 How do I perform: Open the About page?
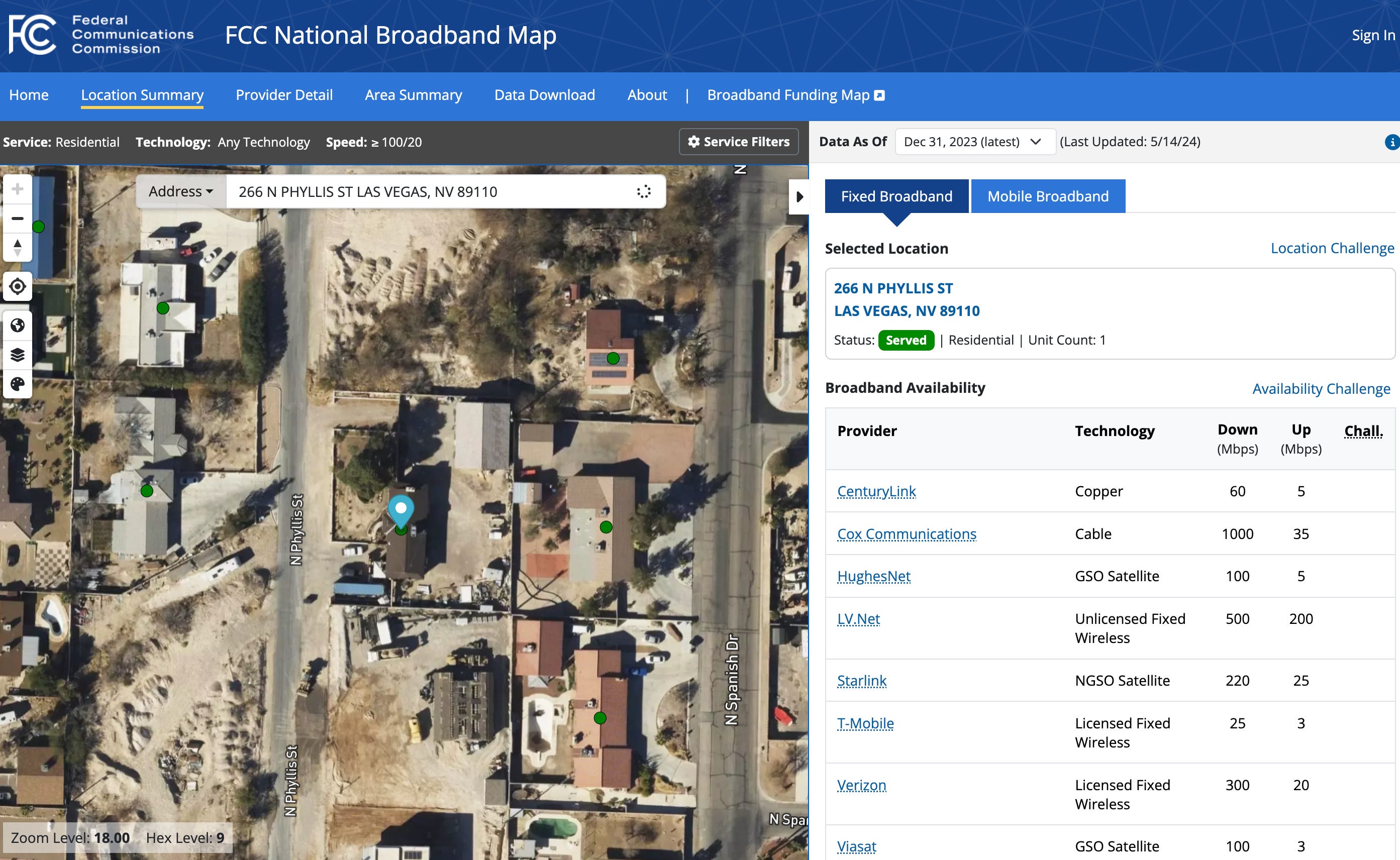[647, 95]
